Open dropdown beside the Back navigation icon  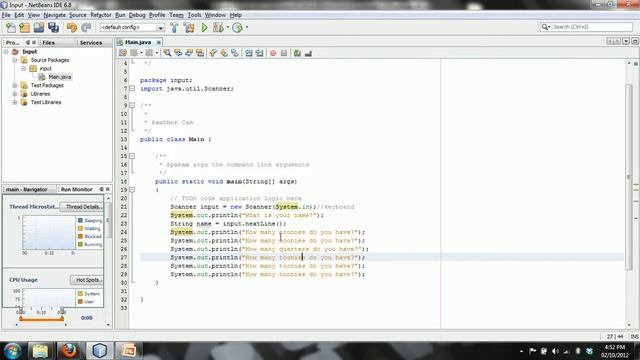click(141, 53)
